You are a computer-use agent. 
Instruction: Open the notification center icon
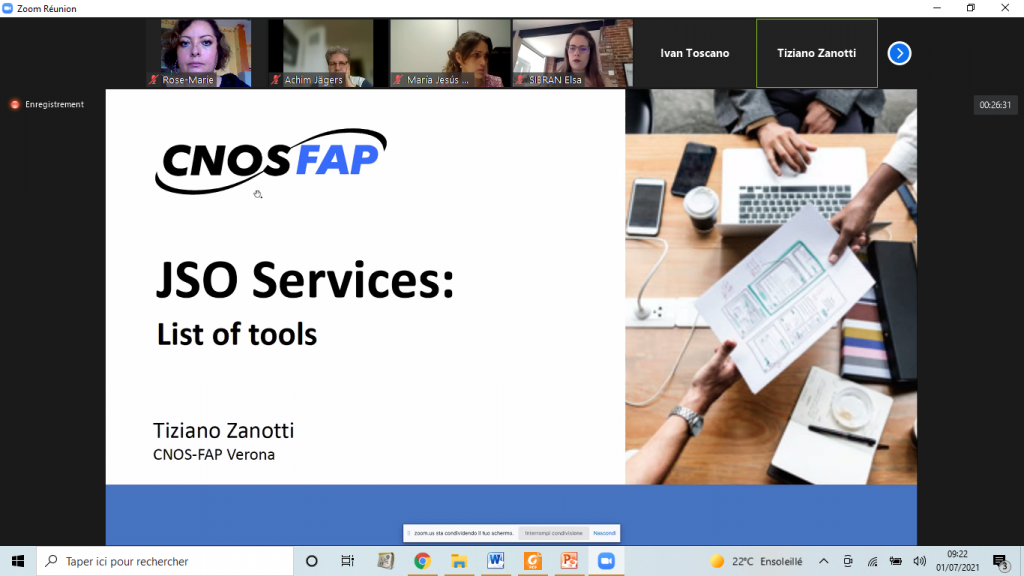click(1000, 562)
